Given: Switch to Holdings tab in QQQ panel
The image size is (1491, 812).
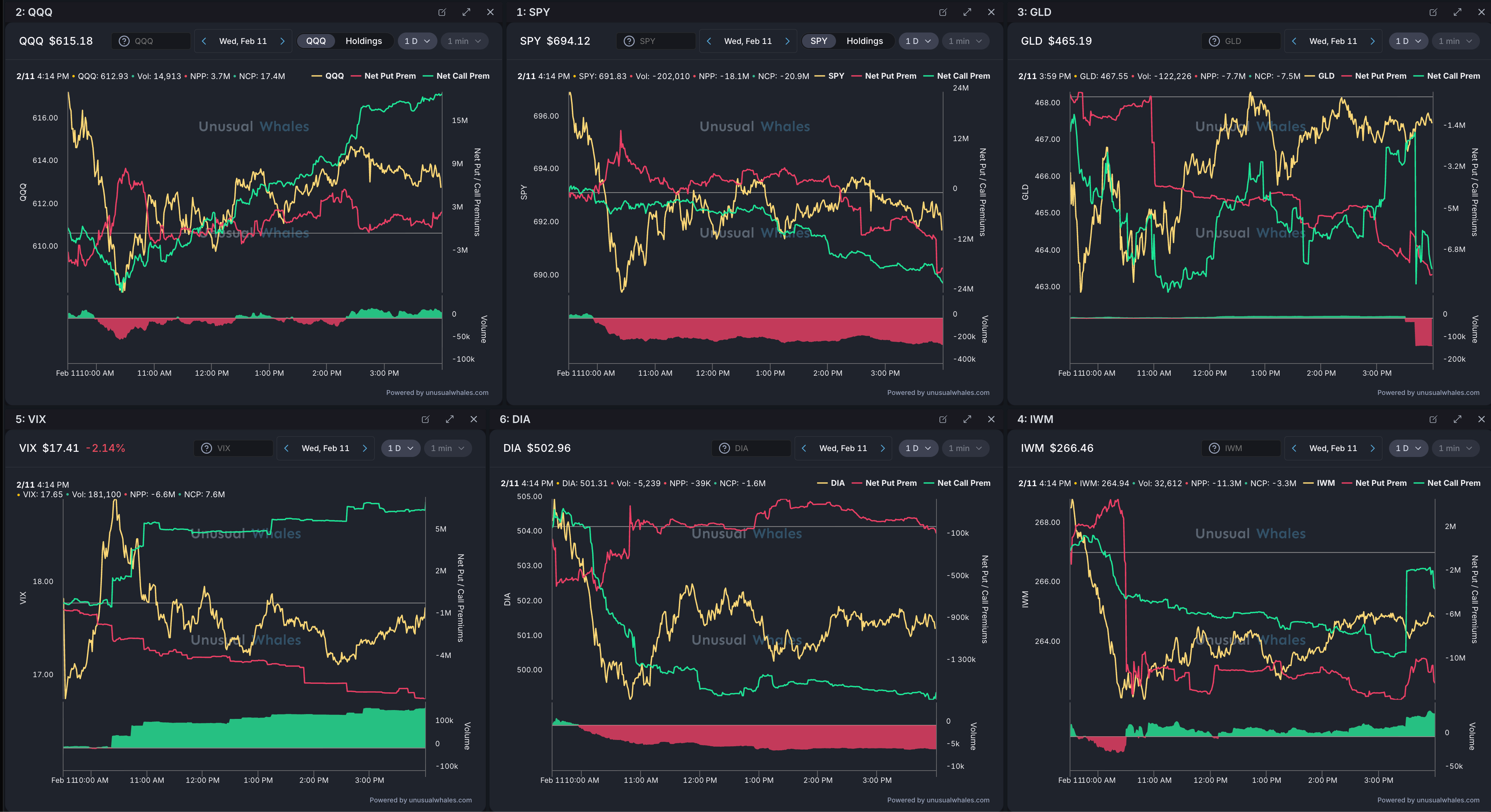Looking at the screenshot, I should (x=364, y=41).
